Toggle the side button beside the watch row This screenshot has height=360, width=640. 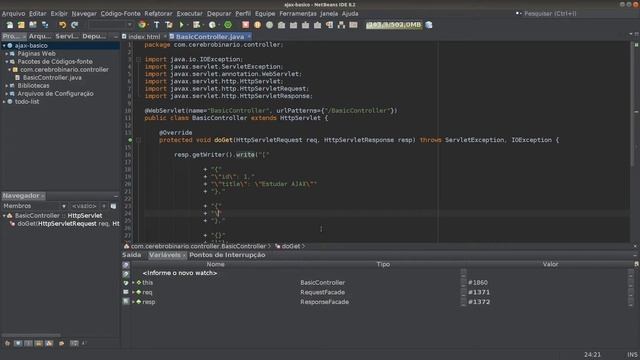click(x=126, y=274)
